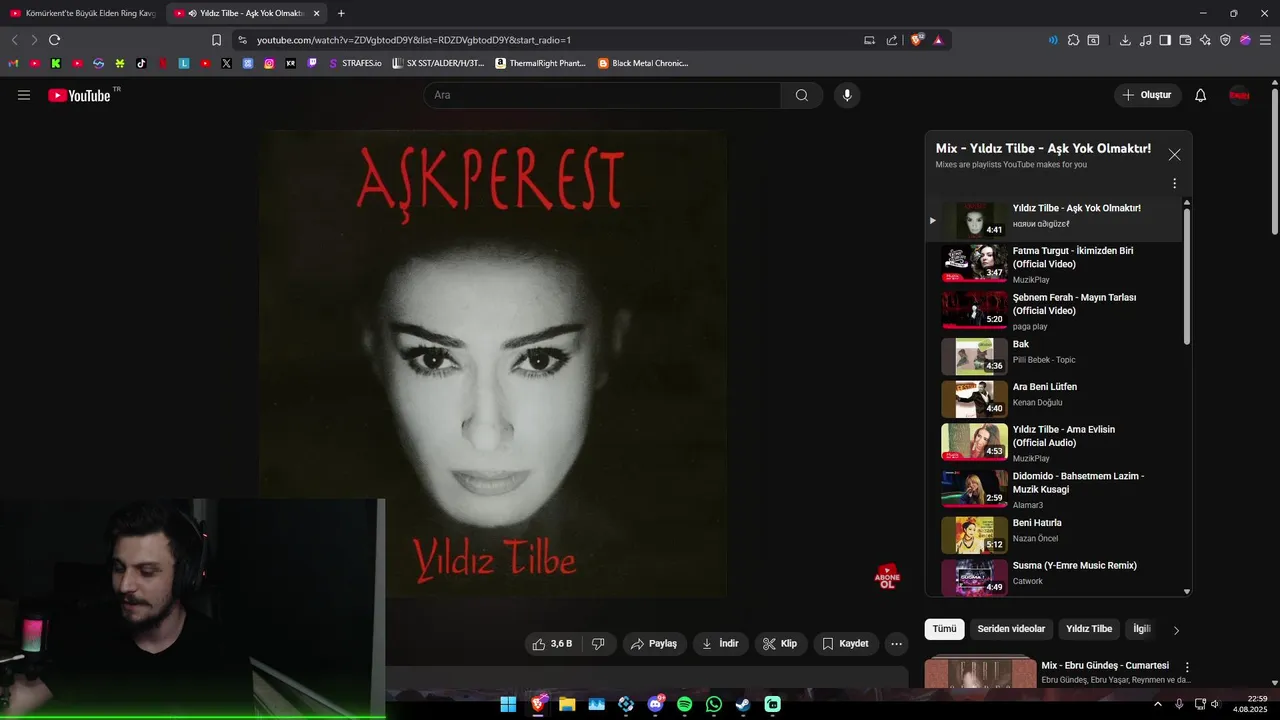Viewport: 1280px width, 720px height.
Task: Open the TikTok bookmark
Action: (141, 63)
